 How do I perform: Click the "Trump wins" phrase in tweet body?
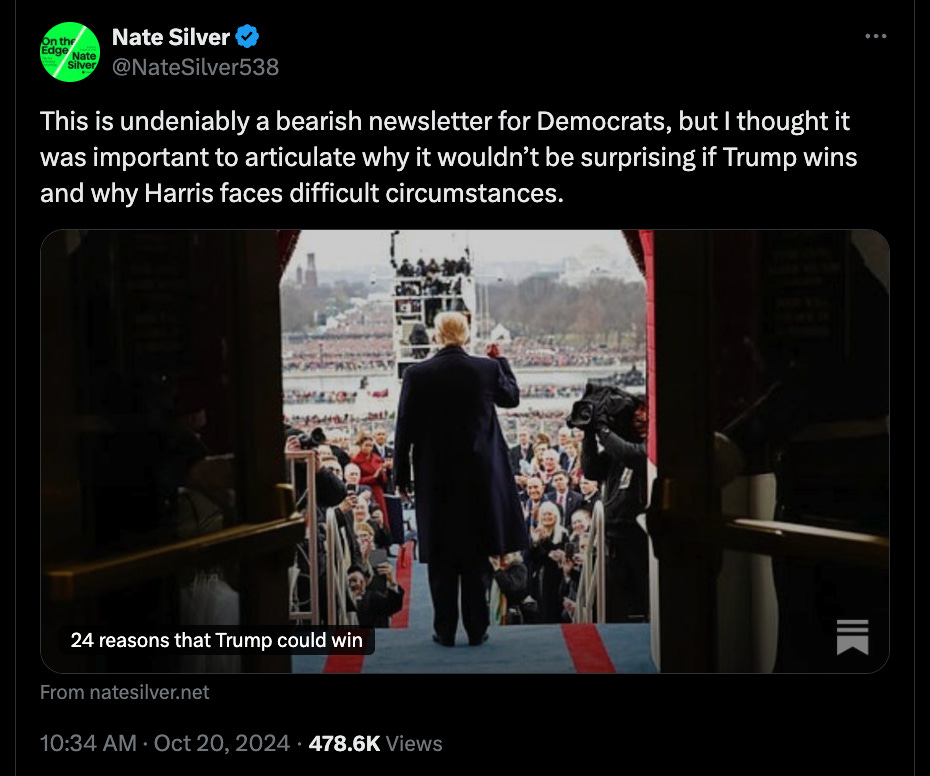click(x=790, y=157)
